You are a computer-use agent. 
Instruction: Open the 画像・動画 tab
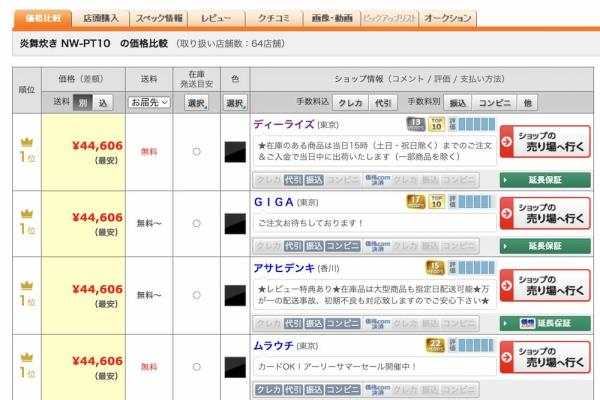[332, 18]
